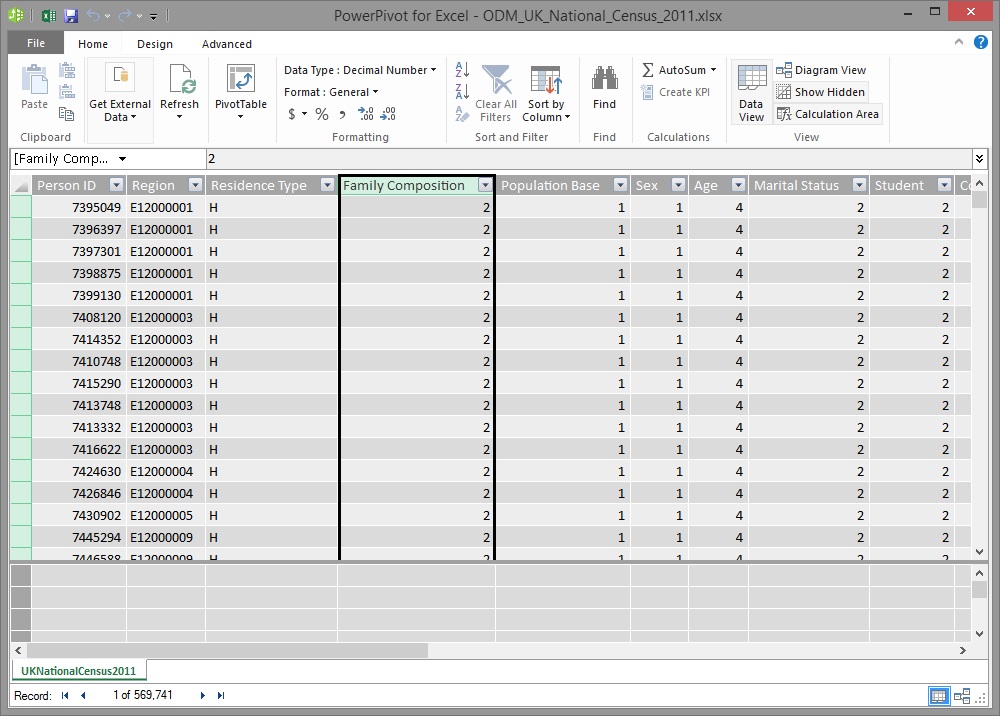
Task: Collapse the ribbon with the chevron
Action: 959,42
